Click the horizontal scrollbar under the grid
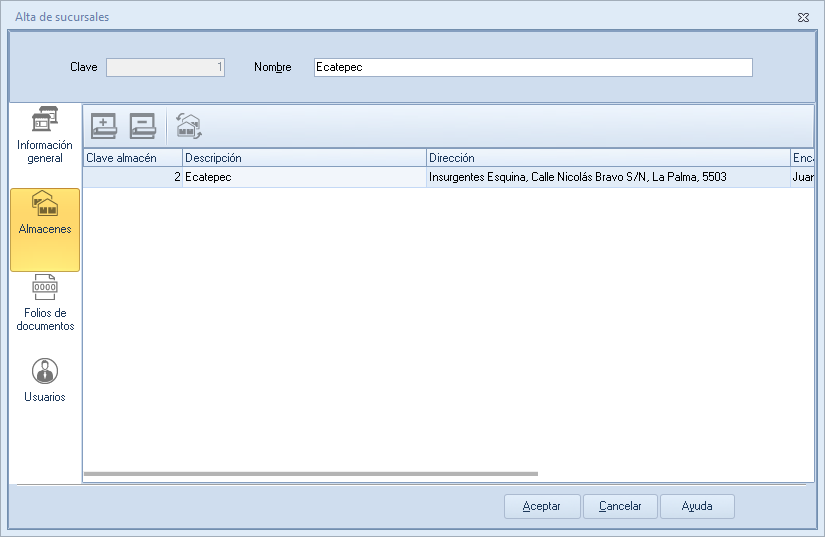 click(311, 474)
